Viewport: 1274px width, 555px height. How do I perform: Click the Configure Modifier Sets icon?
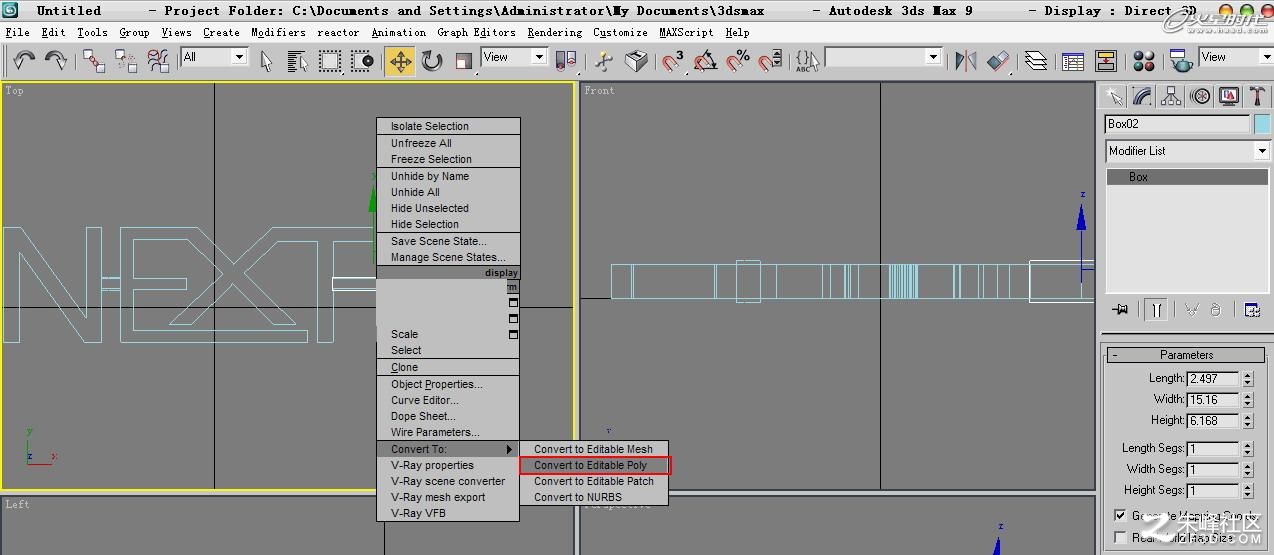[1252, 310]
